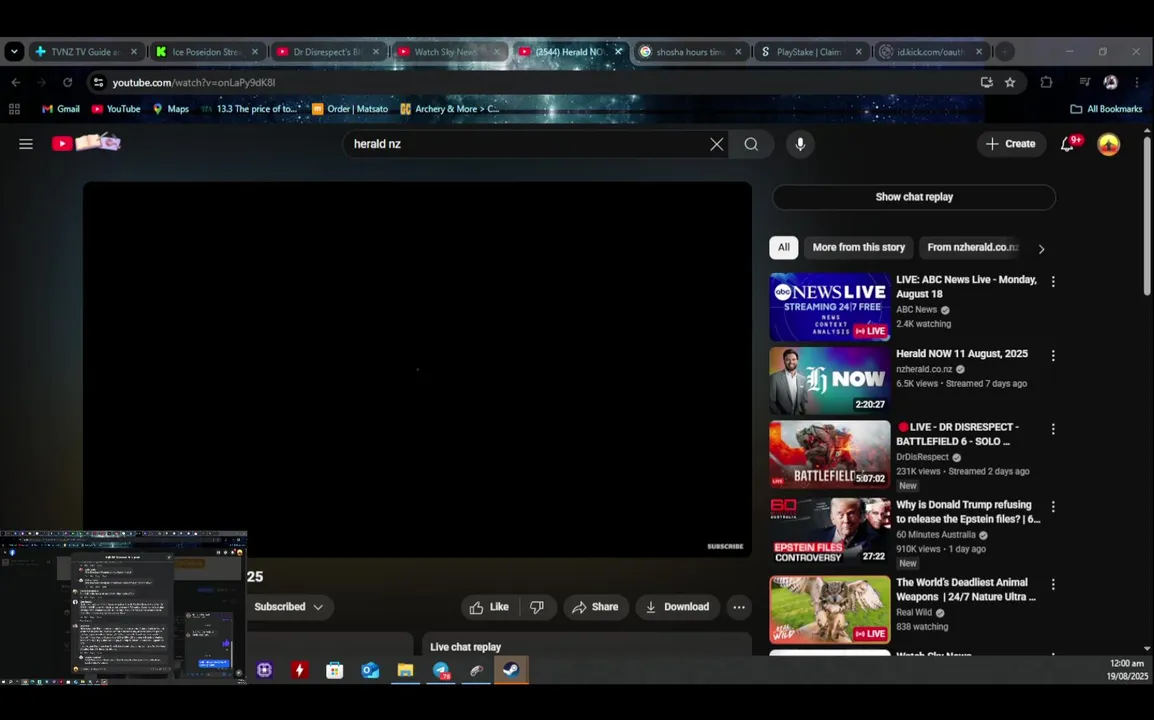
Task: Open YouTube bookmark
Action: tap(116, 109)
